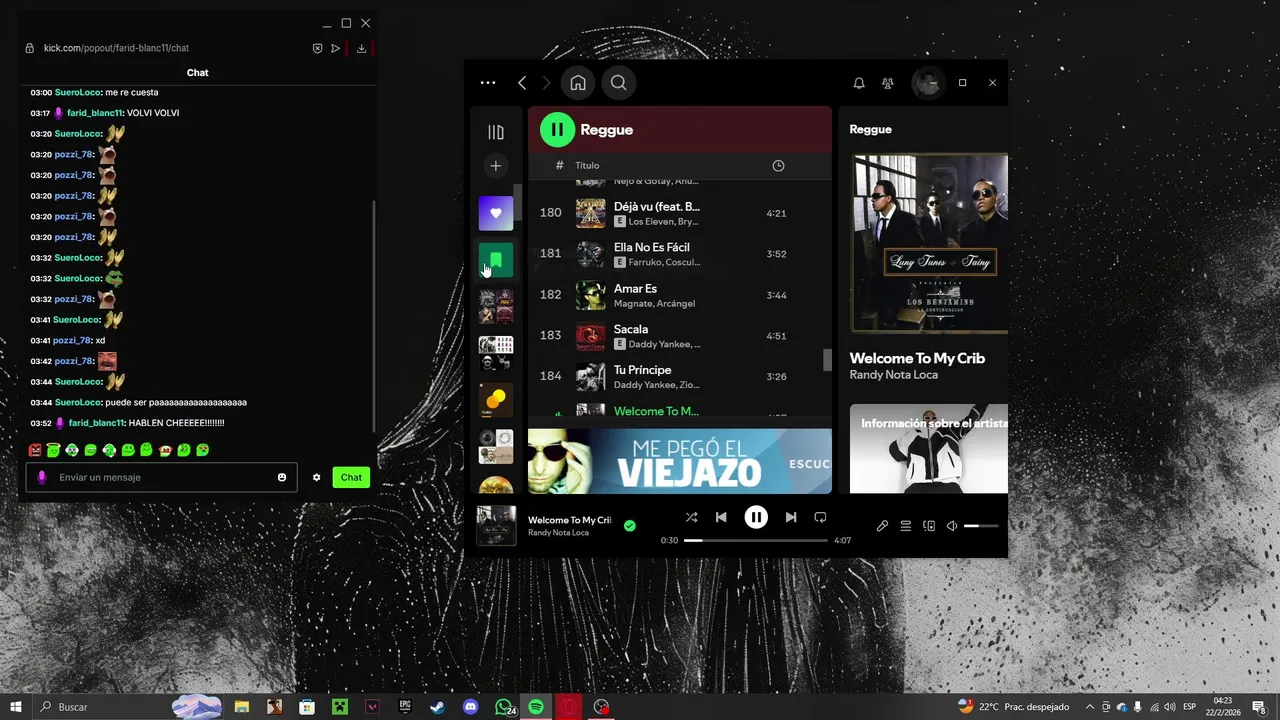Screen dimensions: 1280x720
Task: Pause the Reggue playlist with green button
Action: [557, 129]
